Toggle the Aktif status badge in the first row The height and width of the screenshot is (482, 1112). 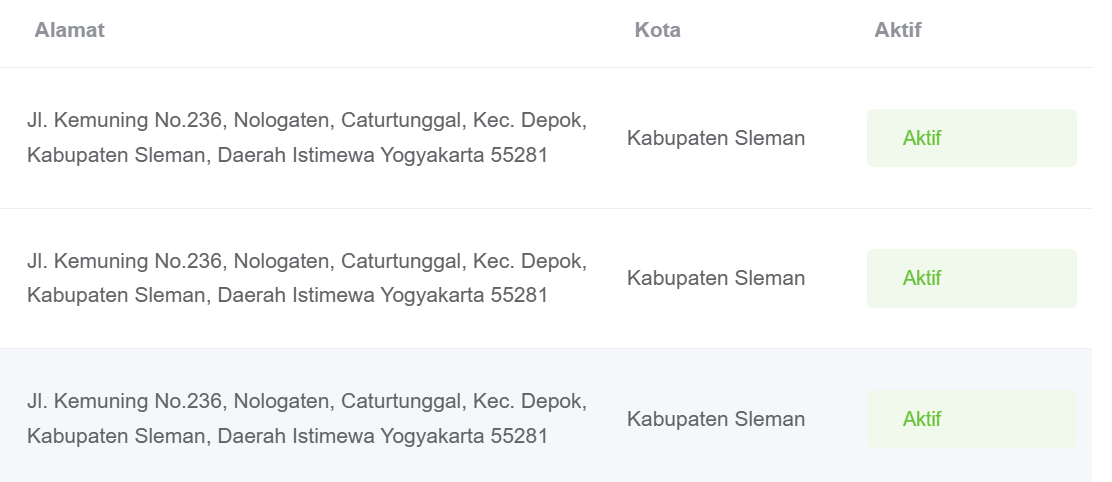pos(972,138)
